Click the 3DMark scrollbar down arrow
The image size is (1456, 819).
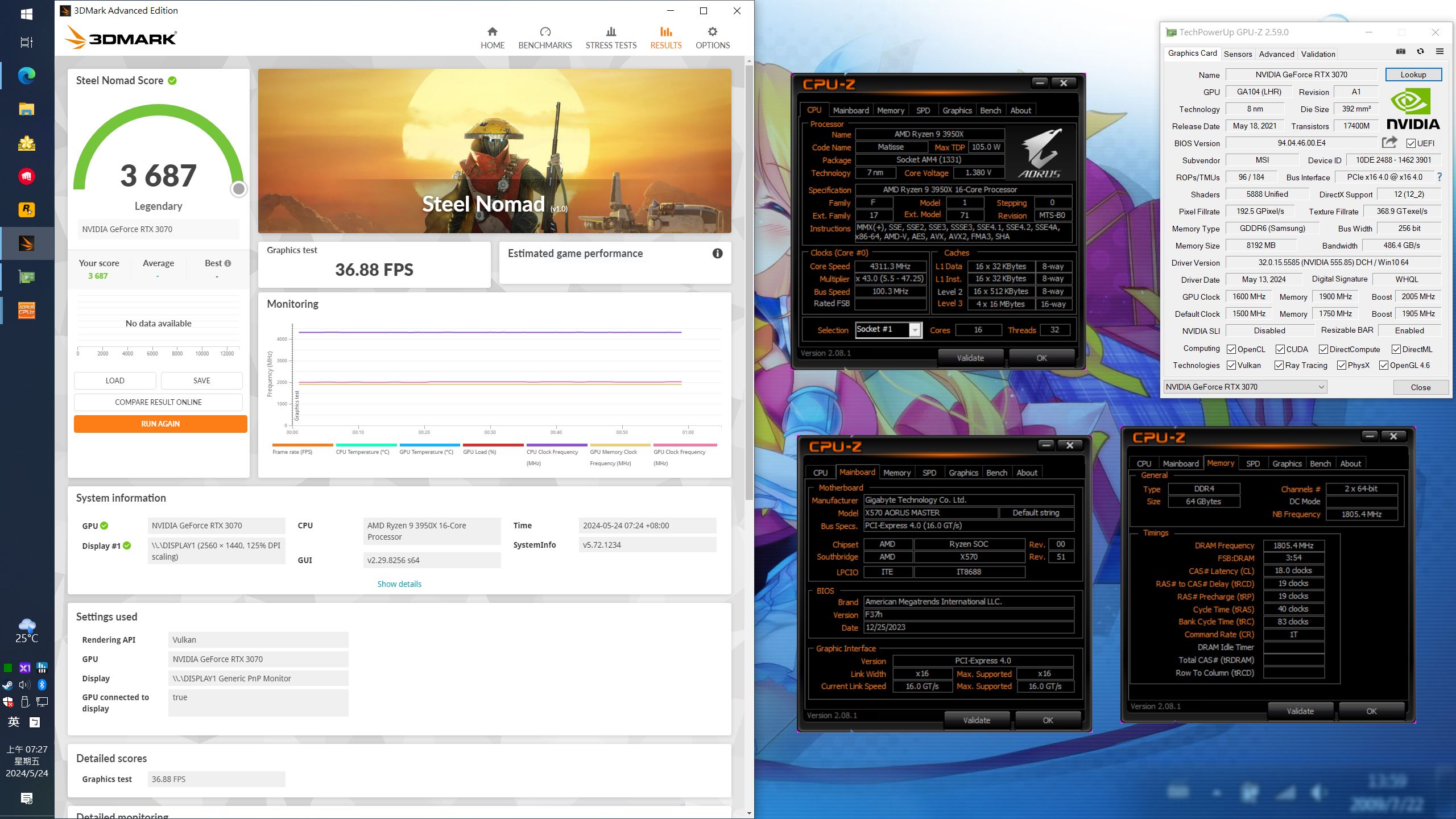pyautogui.click(x=749, y=814)
